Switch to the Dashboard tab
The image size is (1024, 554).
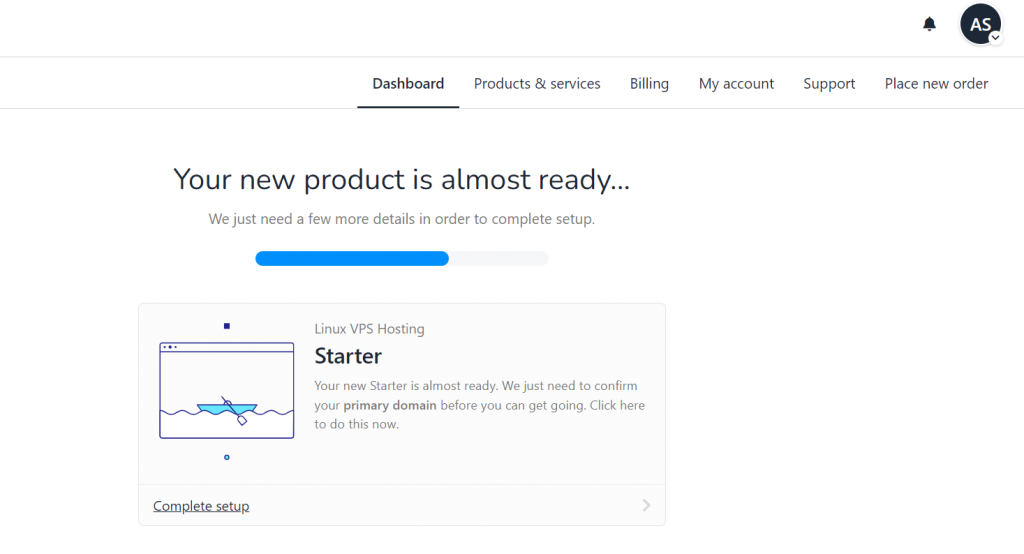click(x=408, y=84)
